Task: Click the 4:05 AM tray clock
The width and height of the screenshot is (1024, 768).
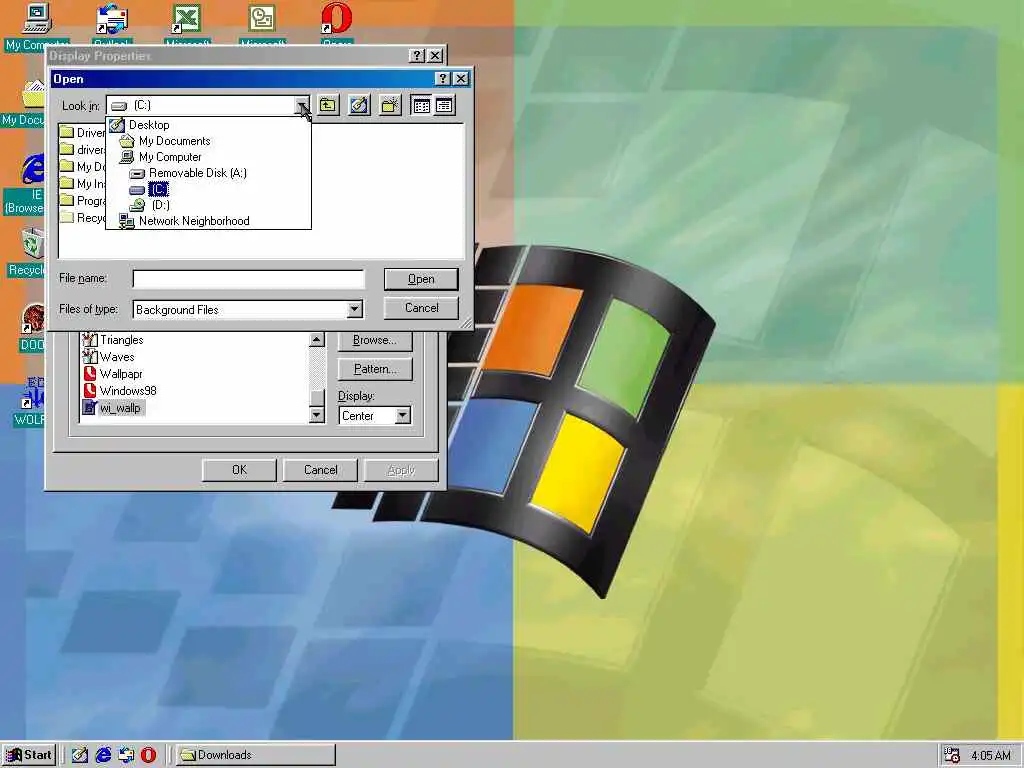Action: click(x=991, y=756)
